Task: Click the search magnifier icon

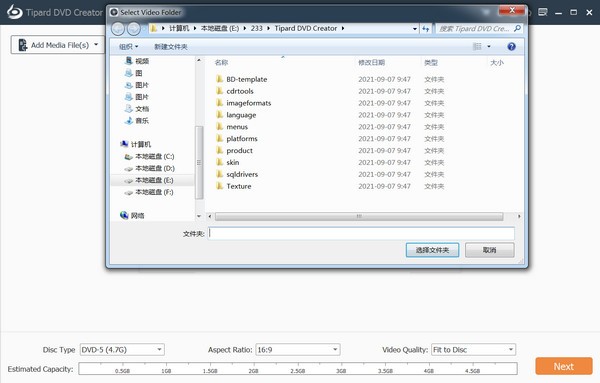Action: pyautogui.click(x=517, y=28)
